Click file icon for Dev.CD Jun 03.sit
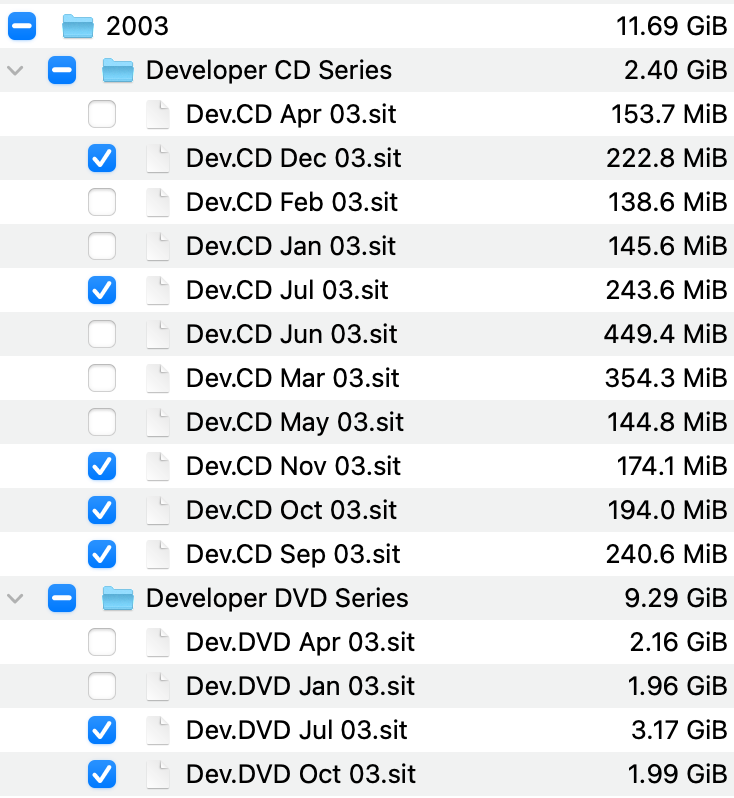The width and height of the screenshot is (734, 798). coord(158,334)
